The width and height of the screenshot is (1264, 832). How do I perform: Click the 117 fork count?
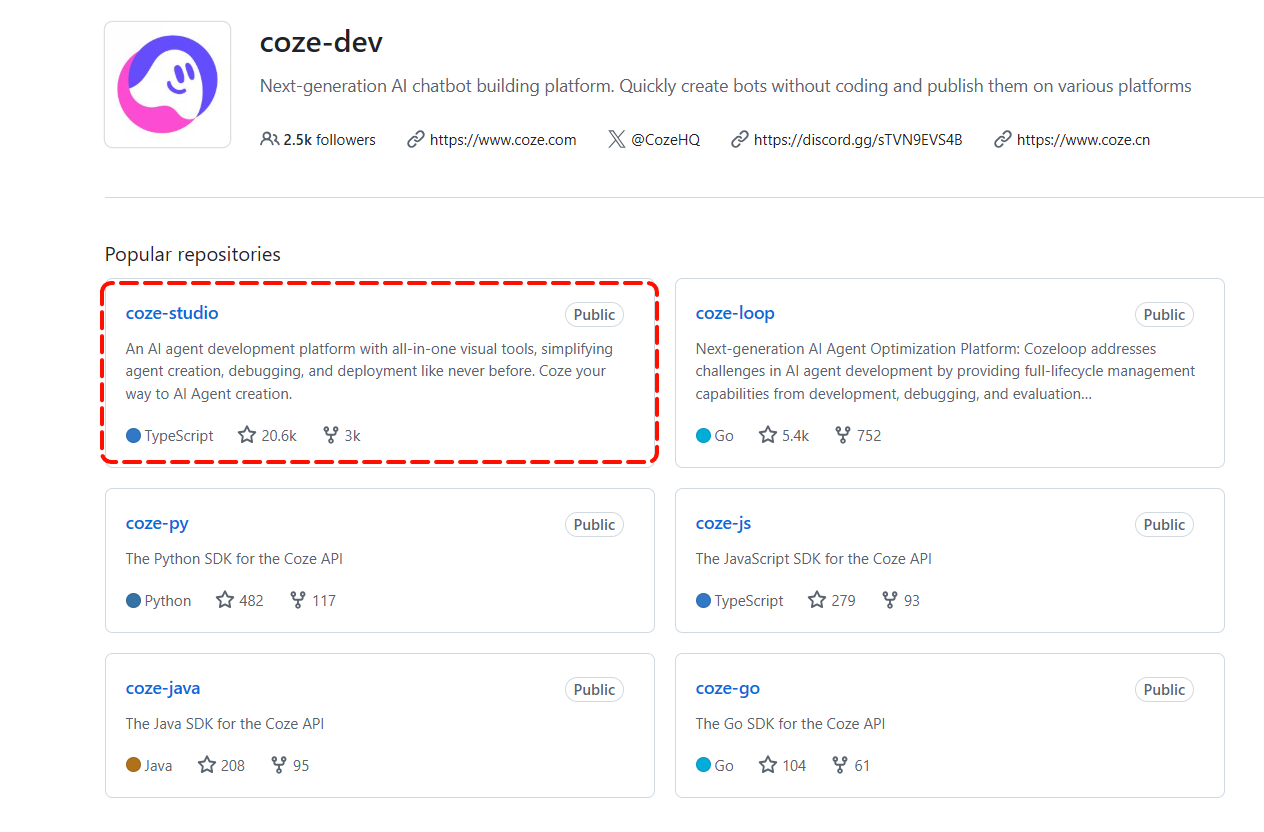[x=324, y=601]
